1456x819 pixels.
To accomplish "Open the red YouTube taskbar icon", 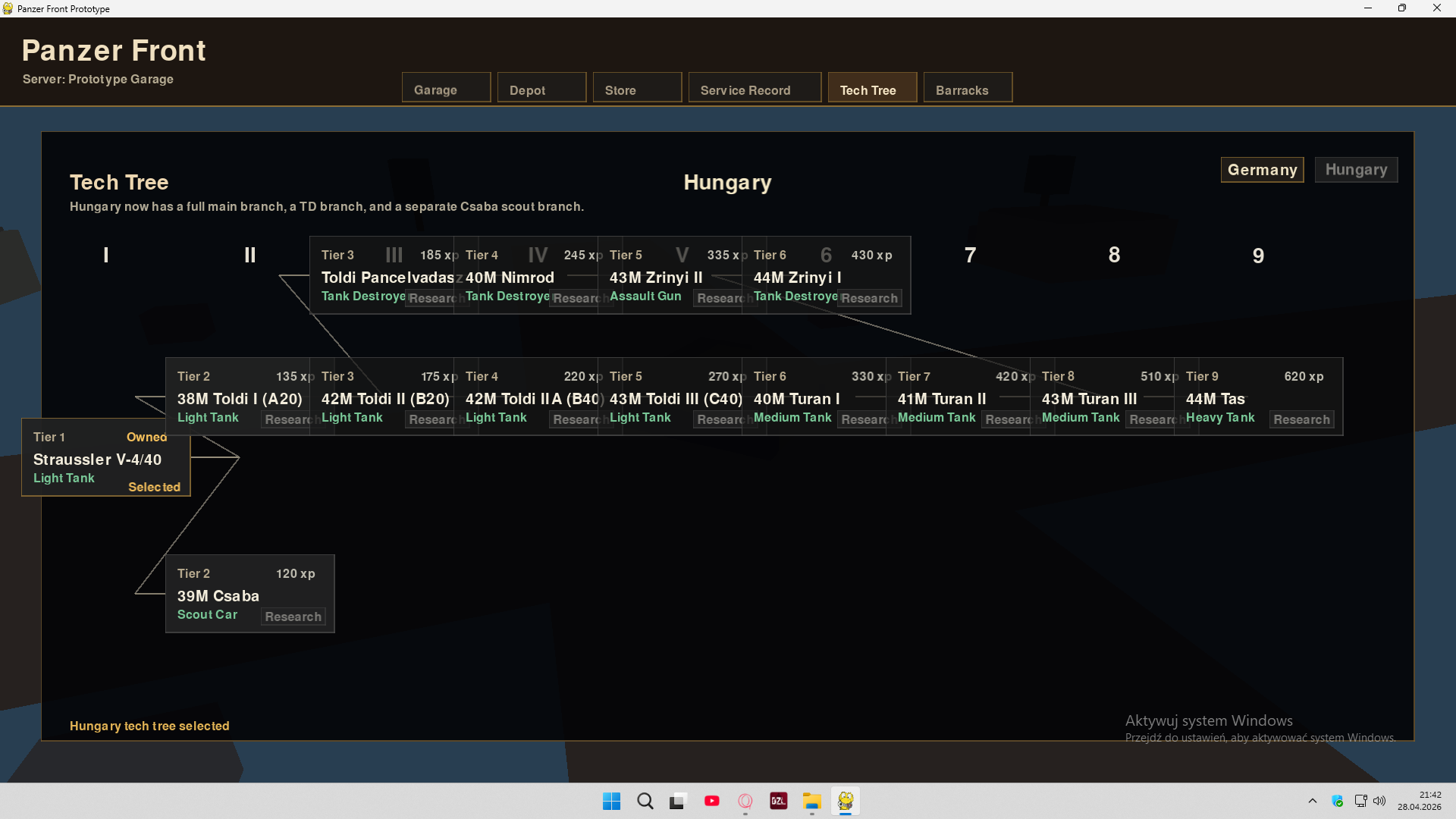I will [x=711, y=801].
